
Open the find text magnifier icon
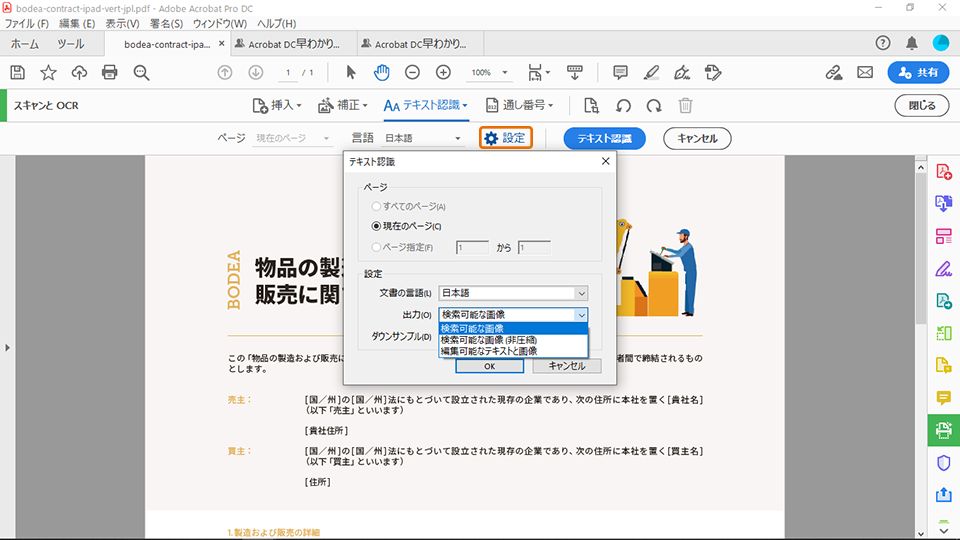click(141, 73)
